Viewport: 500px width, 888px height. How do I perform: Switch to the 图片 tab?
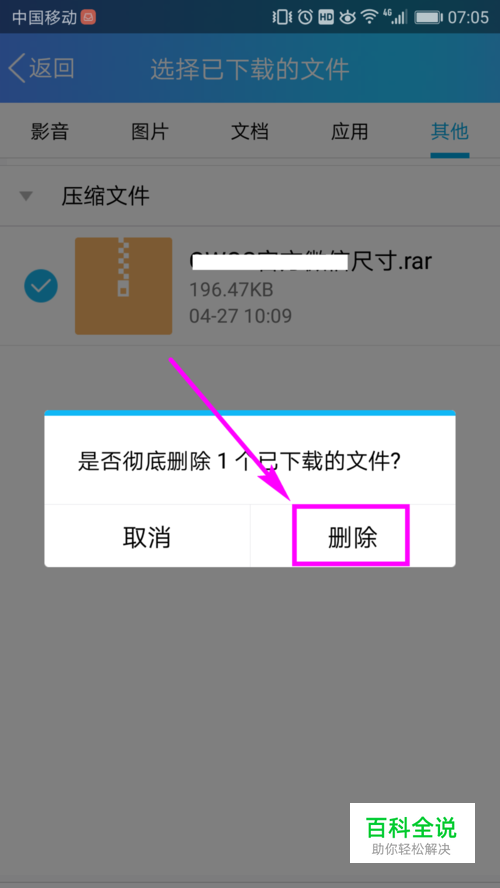click(150, 132)
